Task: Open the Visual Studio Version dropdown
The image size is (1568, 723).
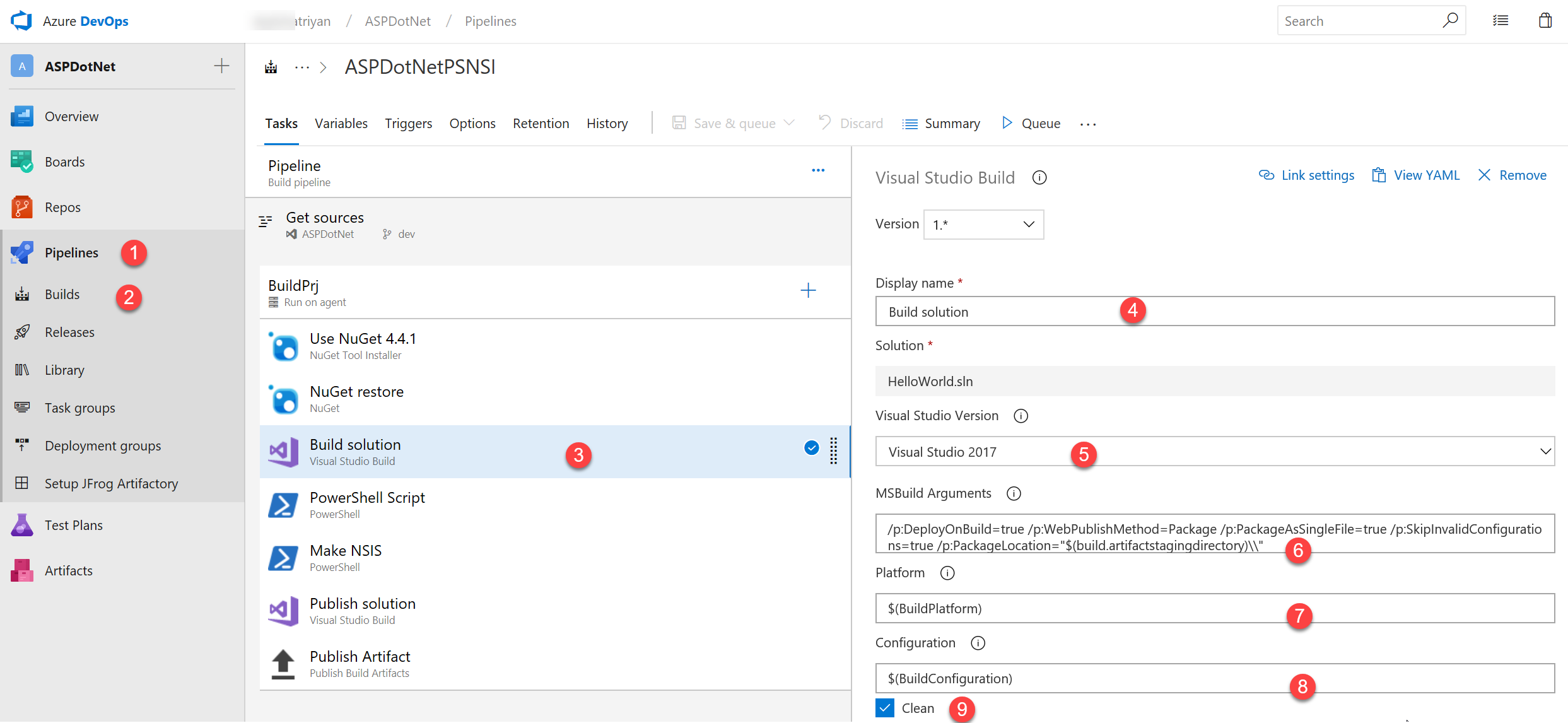Action: (x=1215, y=452)
